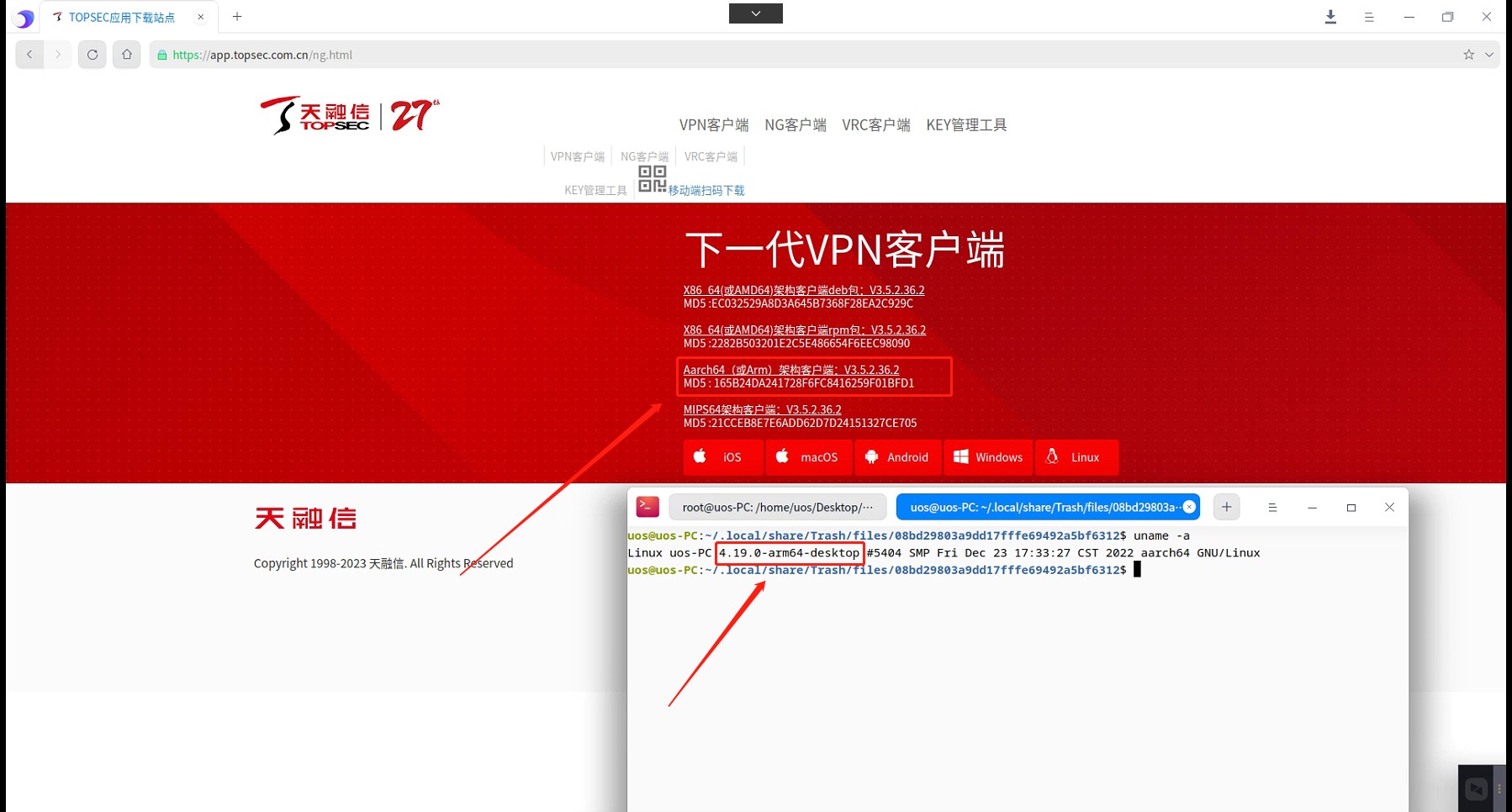1512x812 pixels.
Task: Select the Android platform button
Action: (898, 457)
